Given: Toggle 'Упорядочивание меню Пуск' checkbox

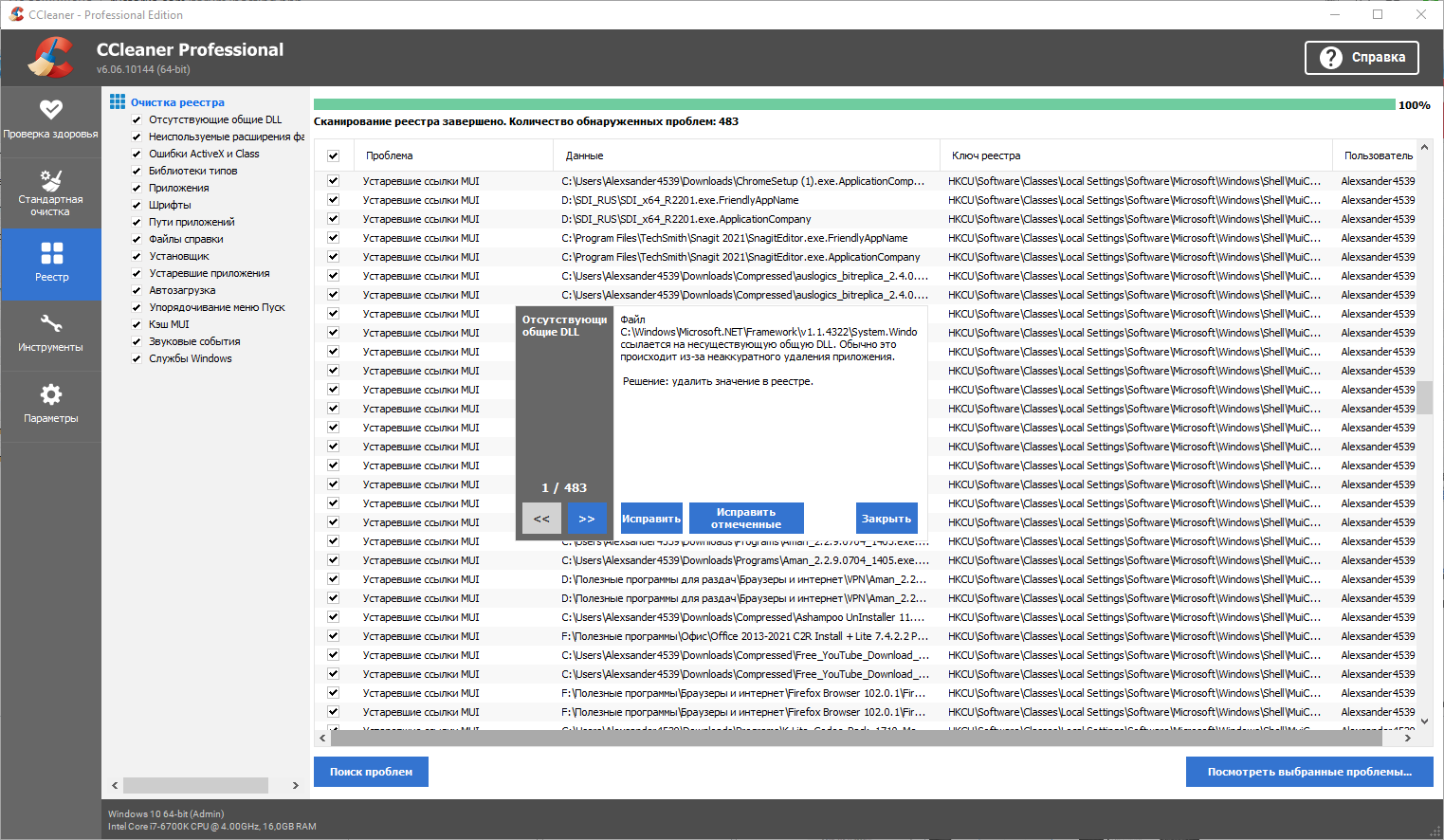Looking at the screenshot, I should (x=137, y=307).
